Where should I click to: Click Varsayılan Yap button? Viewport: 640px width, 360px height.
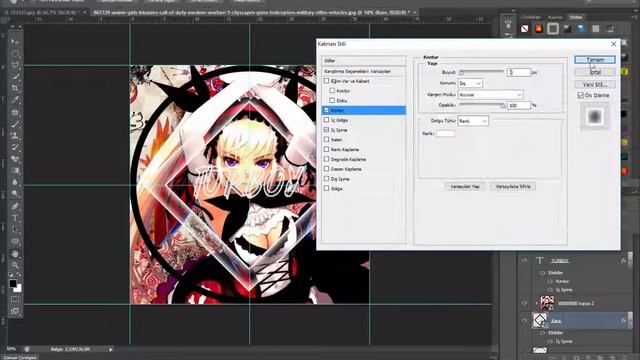[464, 187]
